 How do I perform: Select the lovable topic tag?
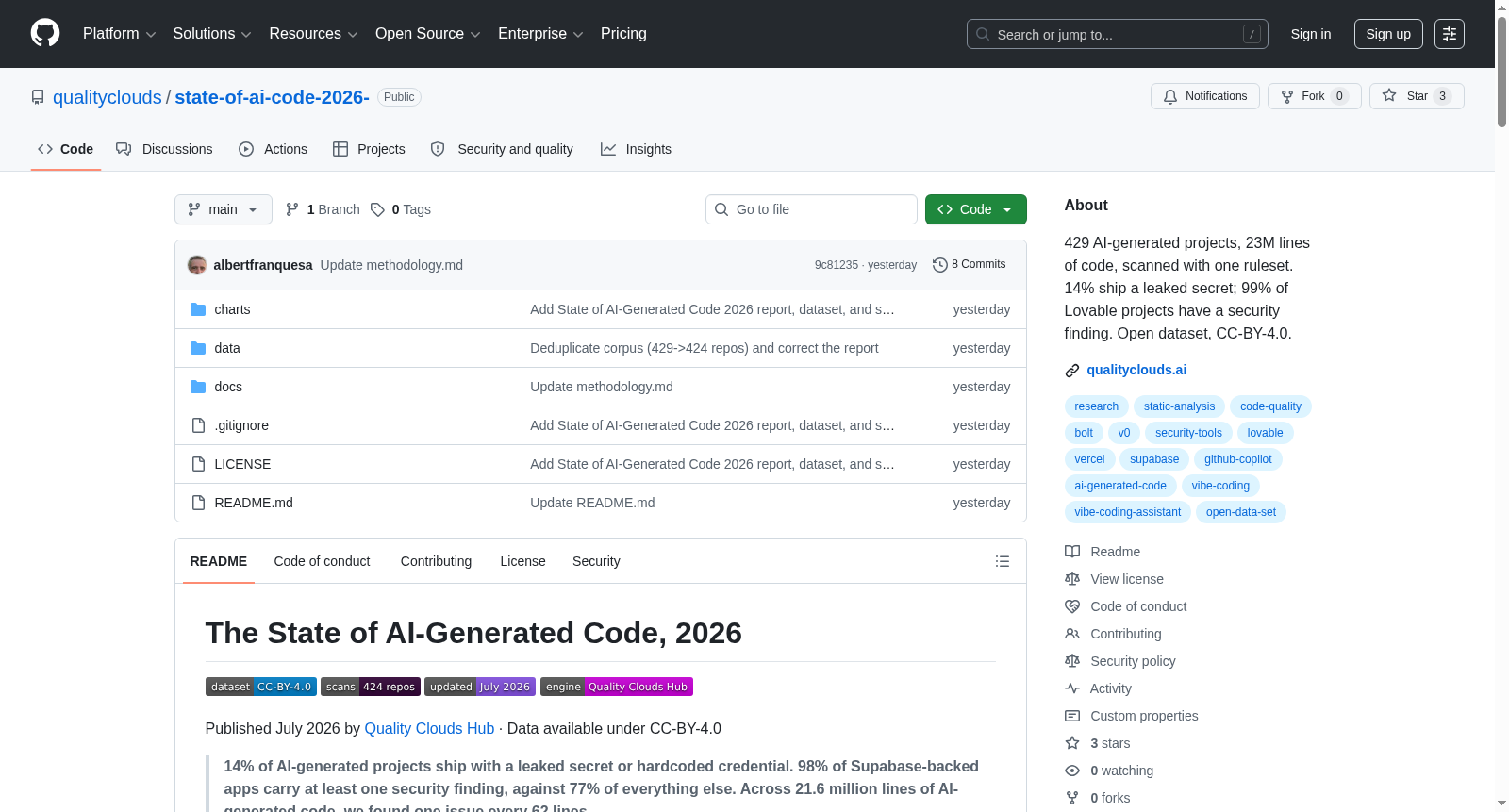pos(1265,433)
